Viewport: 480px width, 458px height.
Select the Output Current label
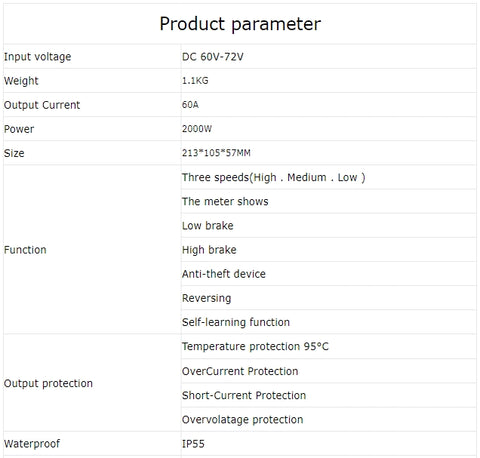42,105
